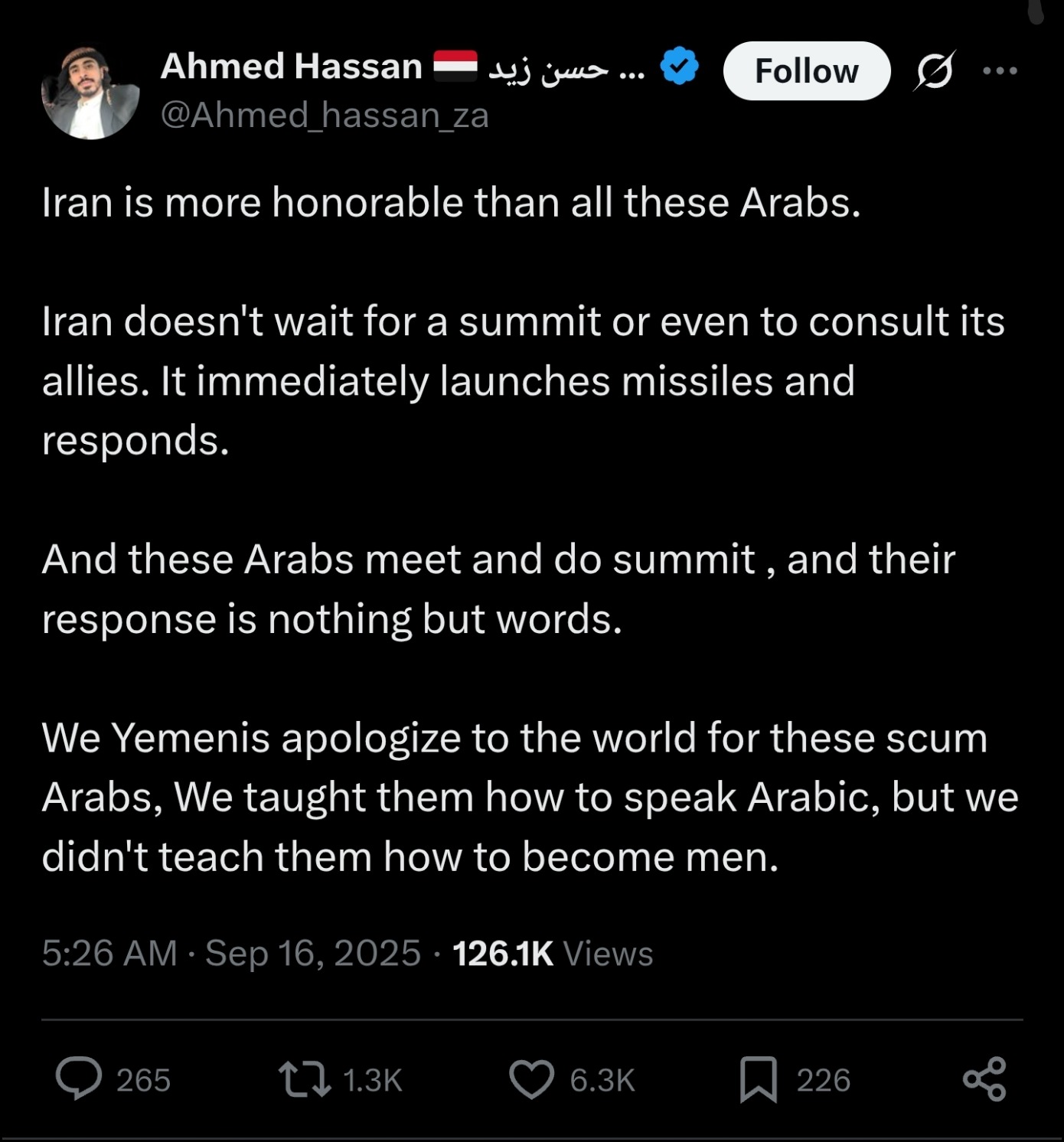View the 126.1K Views analytics
Viewport: 1064px width, 1142px height.
coord(553,954)
